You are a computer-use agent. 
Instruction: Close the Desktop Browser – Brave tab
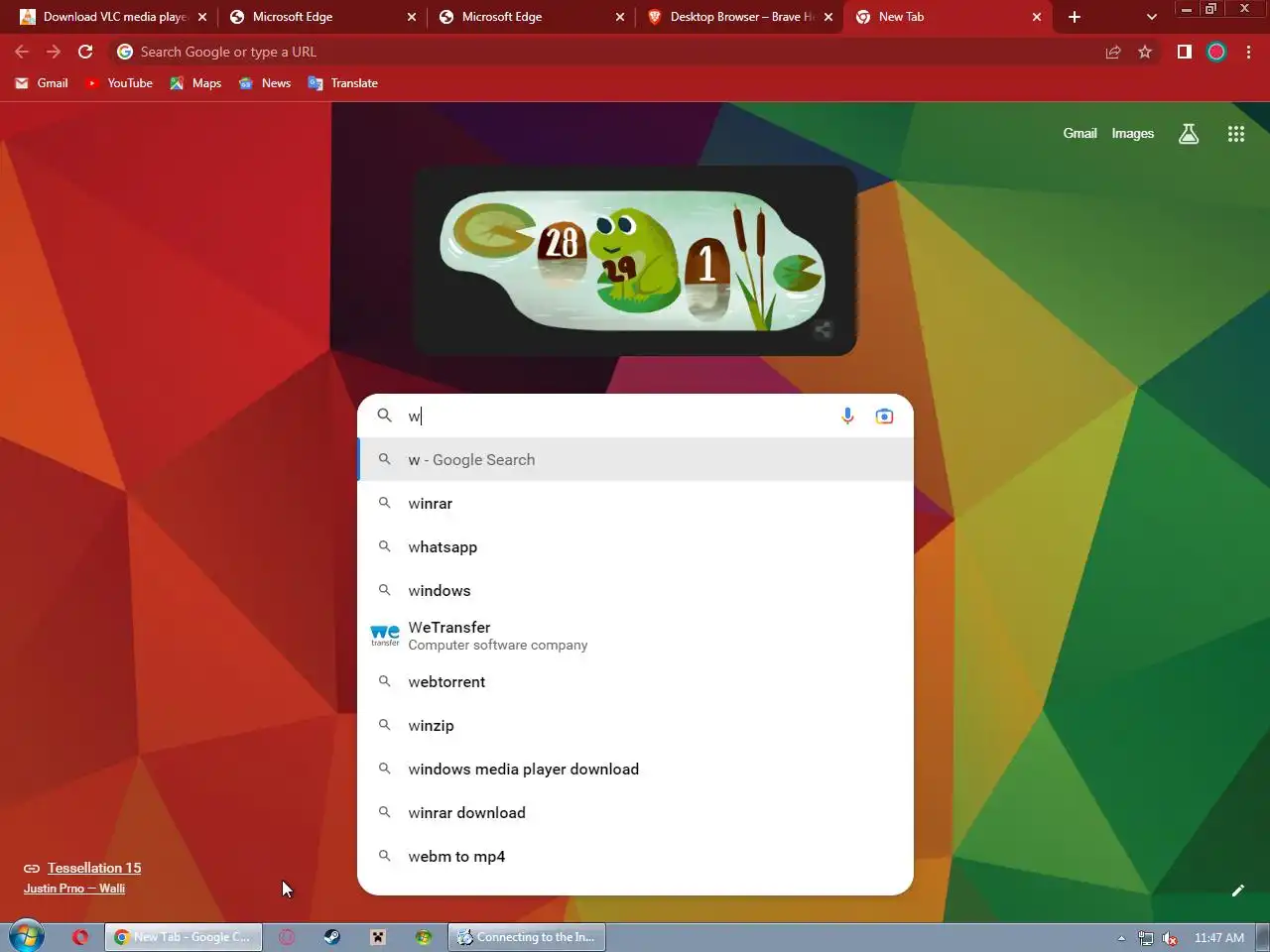(x=828, y=17)
